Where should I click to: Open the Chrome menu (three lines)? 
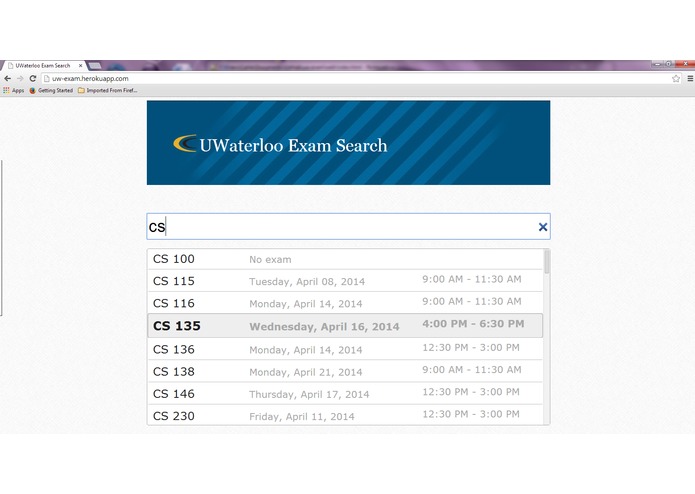(690, 78)
